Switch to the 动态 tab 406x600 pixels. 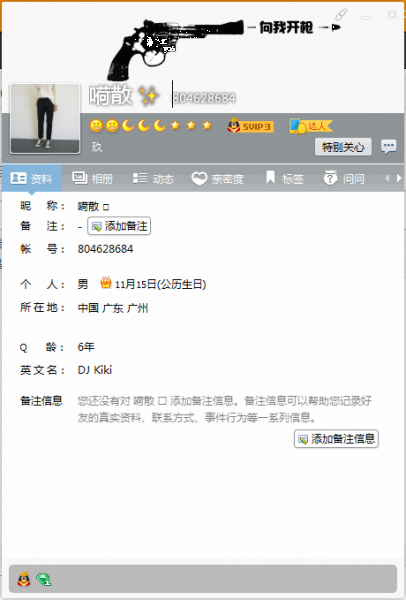[153, 178]
